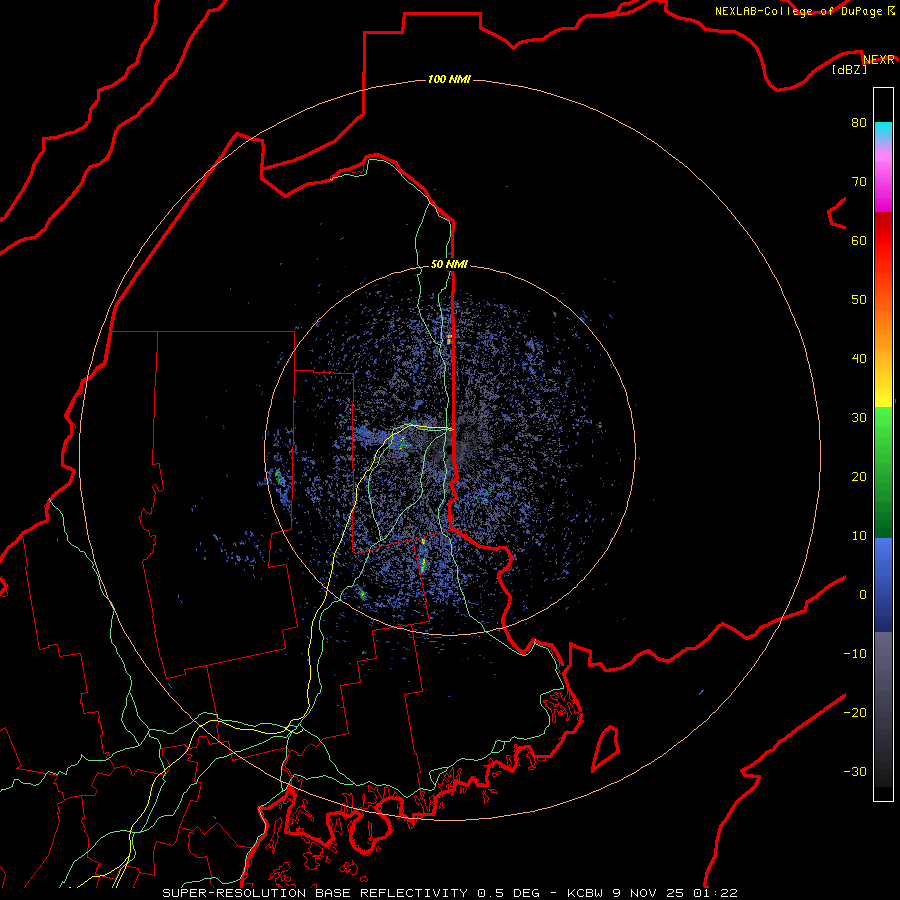The image size is (900, 900).
Task: Click the 80 value on dBZ scale
Action: pyautogui.click(x=859, y=123)
